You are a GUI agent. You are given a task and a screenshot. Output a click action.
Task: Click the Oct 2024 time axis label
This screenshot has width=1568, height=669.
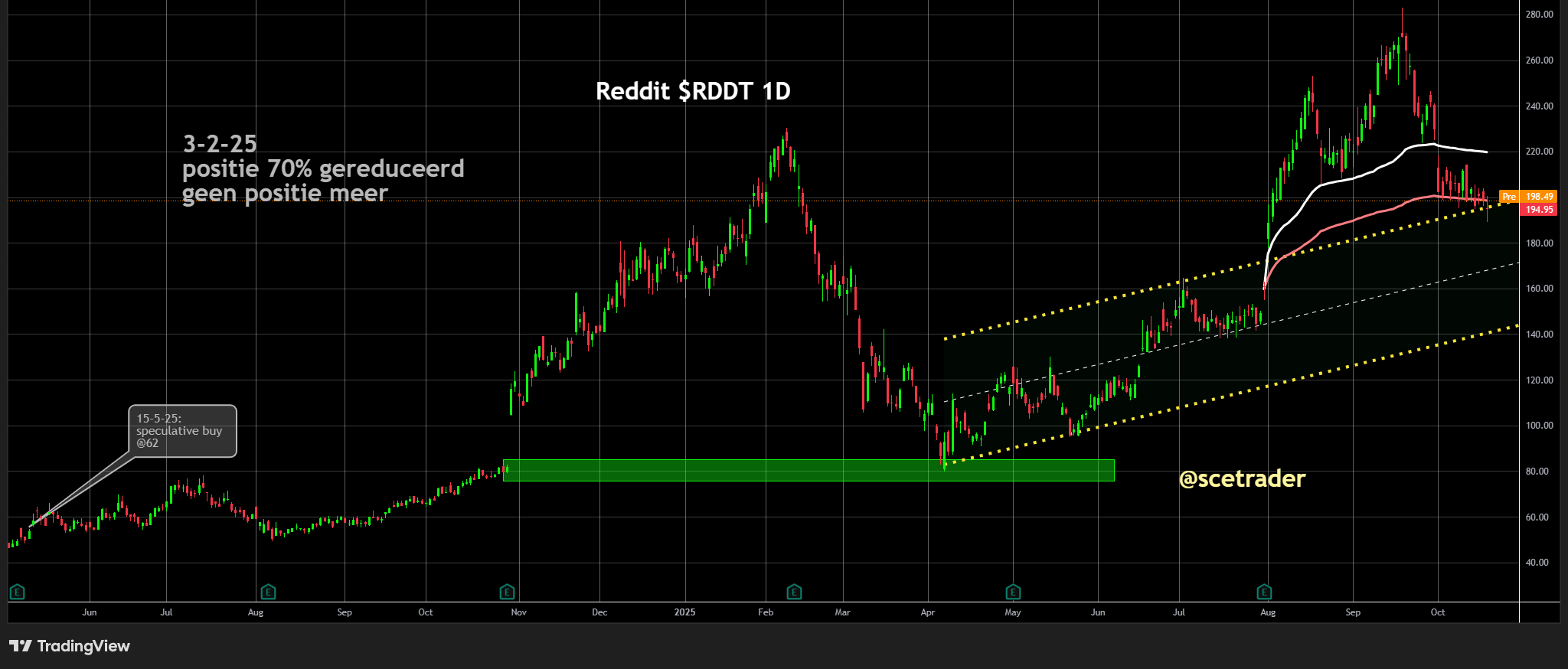tap(425, 612)
